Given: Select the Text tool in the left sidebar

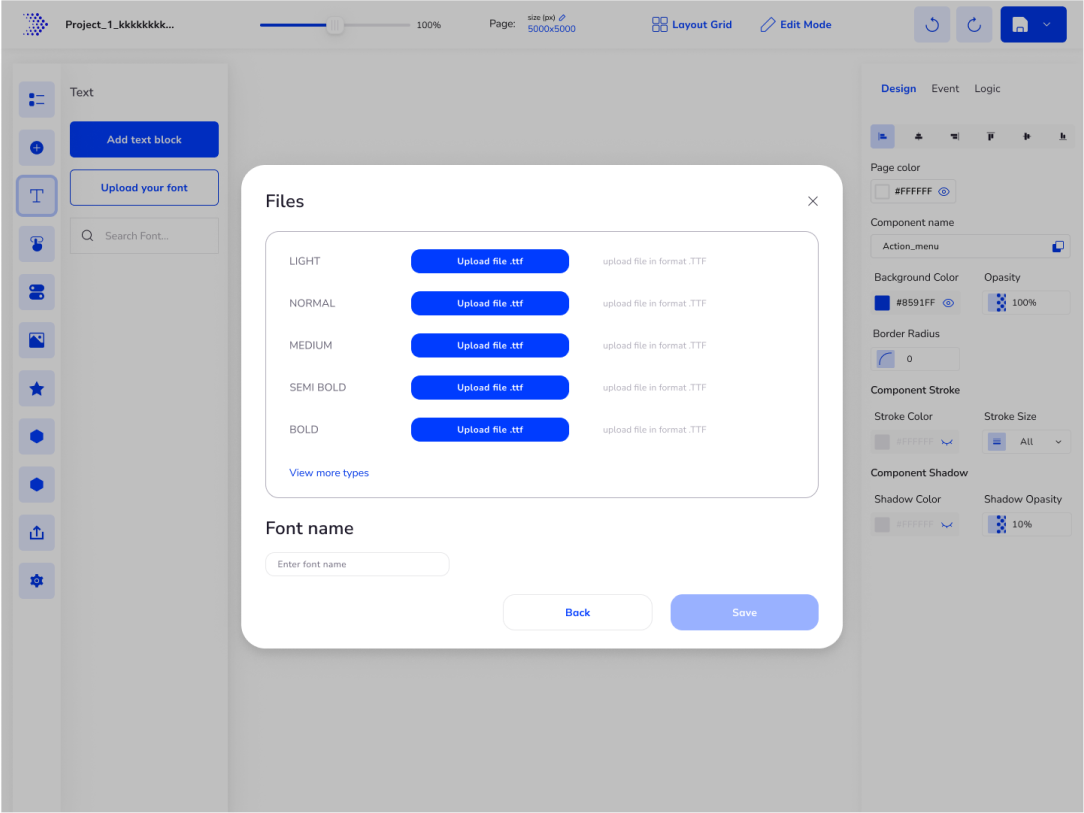Looking at the screenshot, I should coord(36,195).
